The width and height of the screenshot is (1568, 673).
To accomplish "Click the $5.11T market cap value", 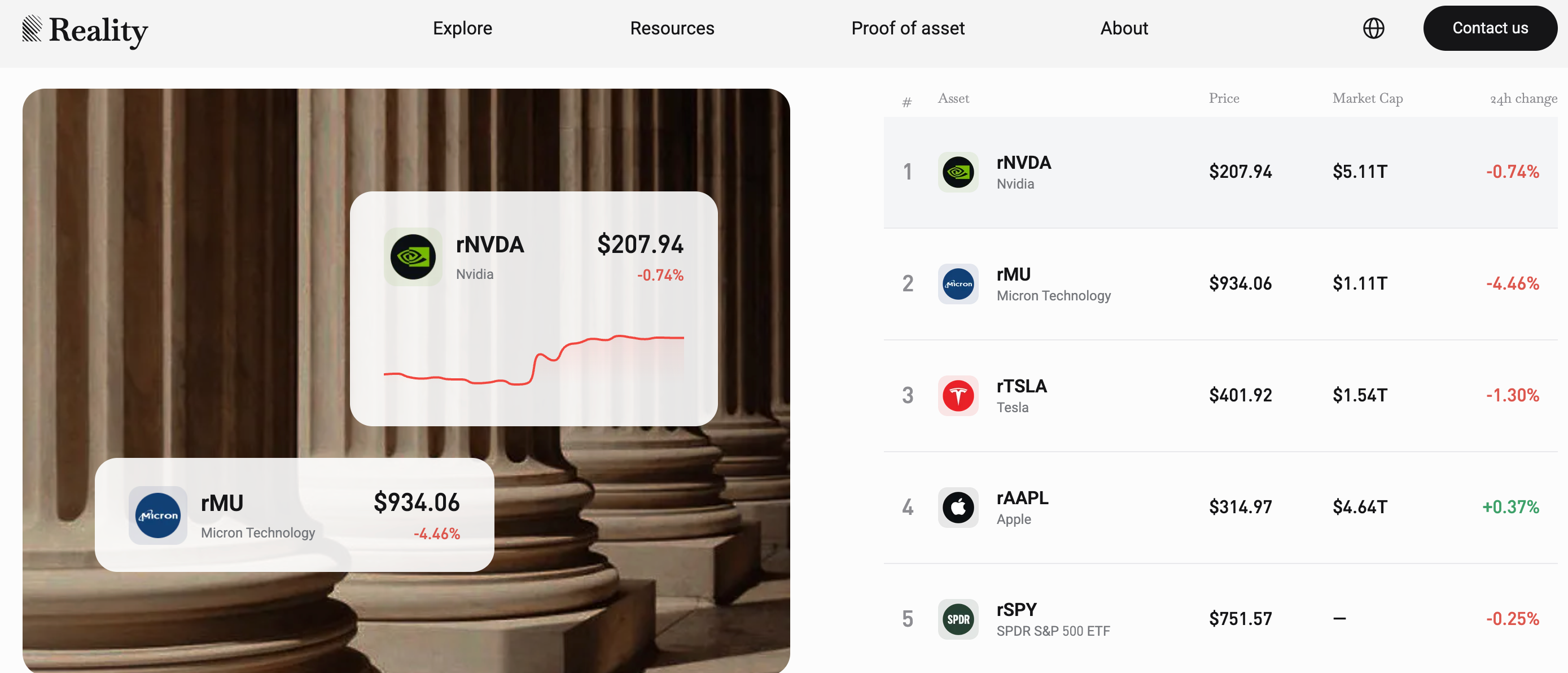I will tap(1360, 172).
